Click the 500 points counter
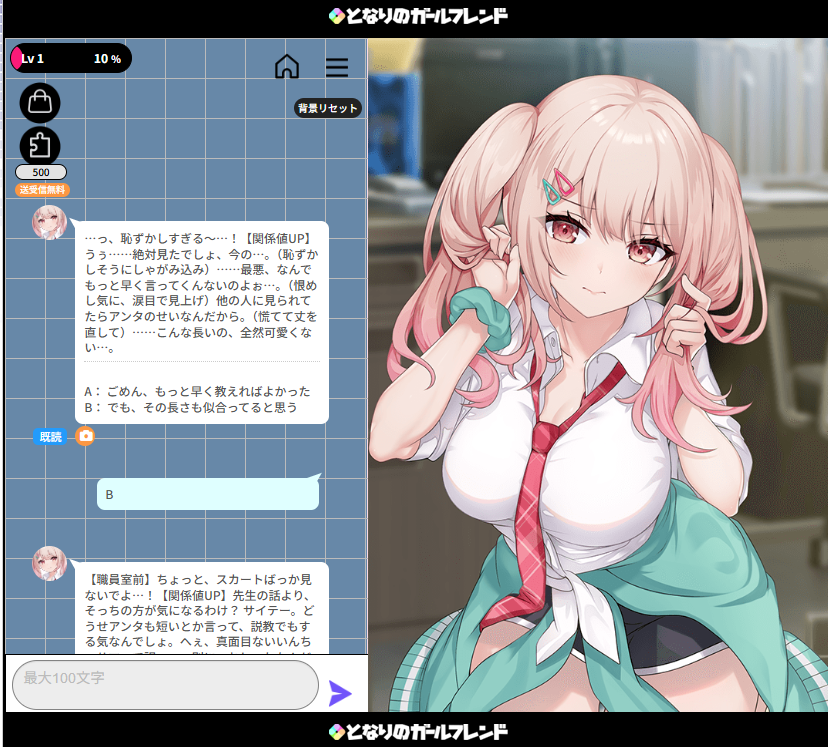828x747 pixels. point(41,172)
